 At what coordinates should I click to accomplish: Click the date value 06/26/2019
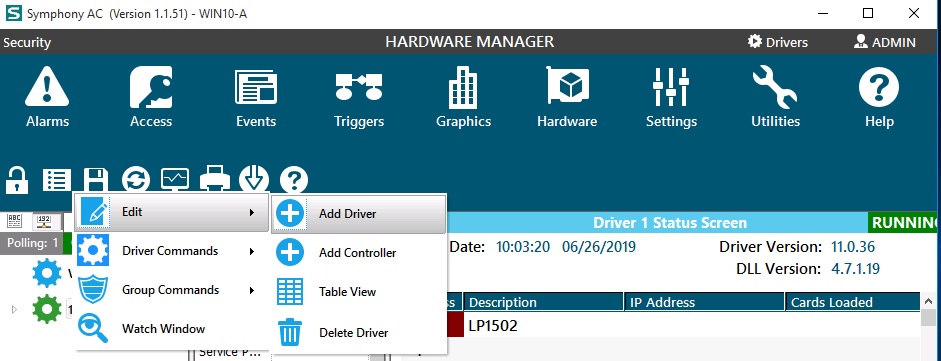pos(599,246)
